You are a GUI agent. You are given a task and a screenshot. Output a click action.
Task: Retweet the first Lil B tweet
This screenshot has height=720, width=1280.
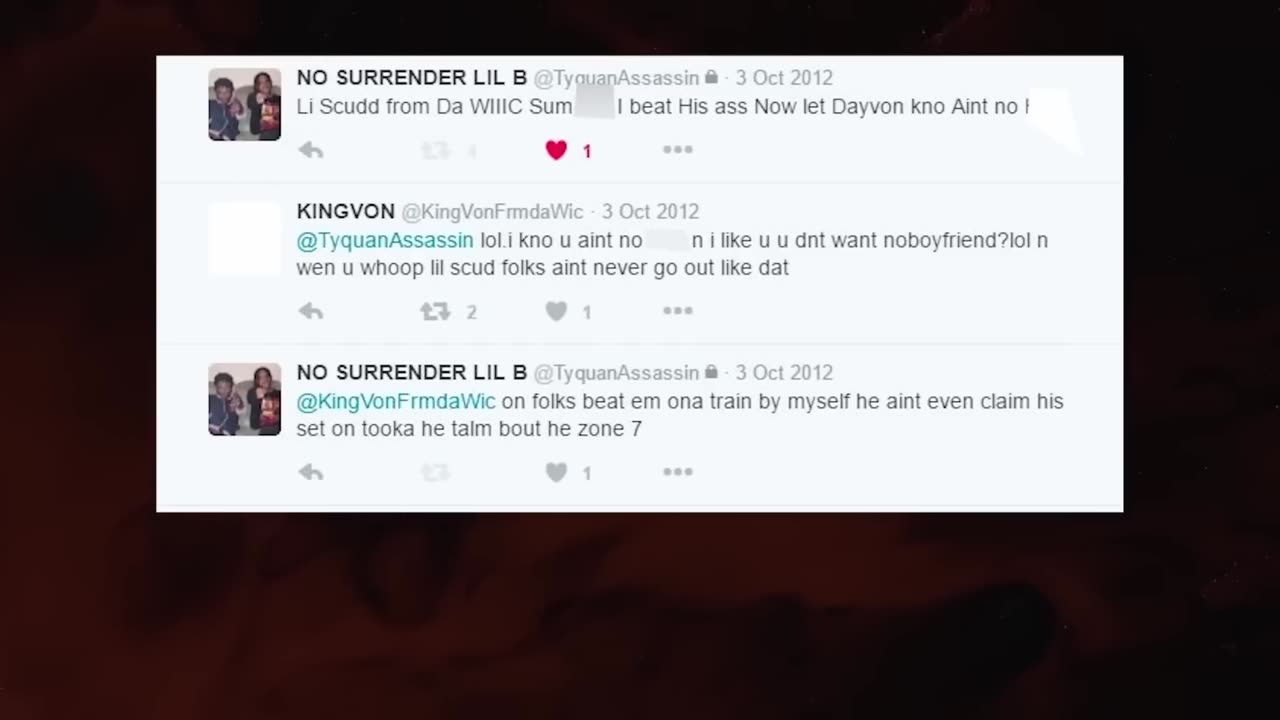pyautogui.click(x=435, y=150)
